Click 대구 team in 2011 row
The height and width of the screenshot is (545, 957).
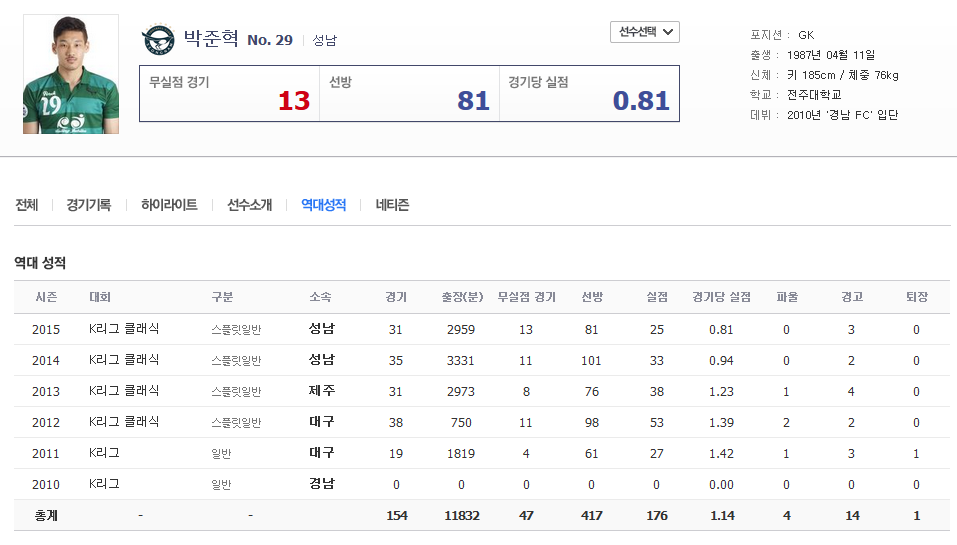click(x=322, y=453)
